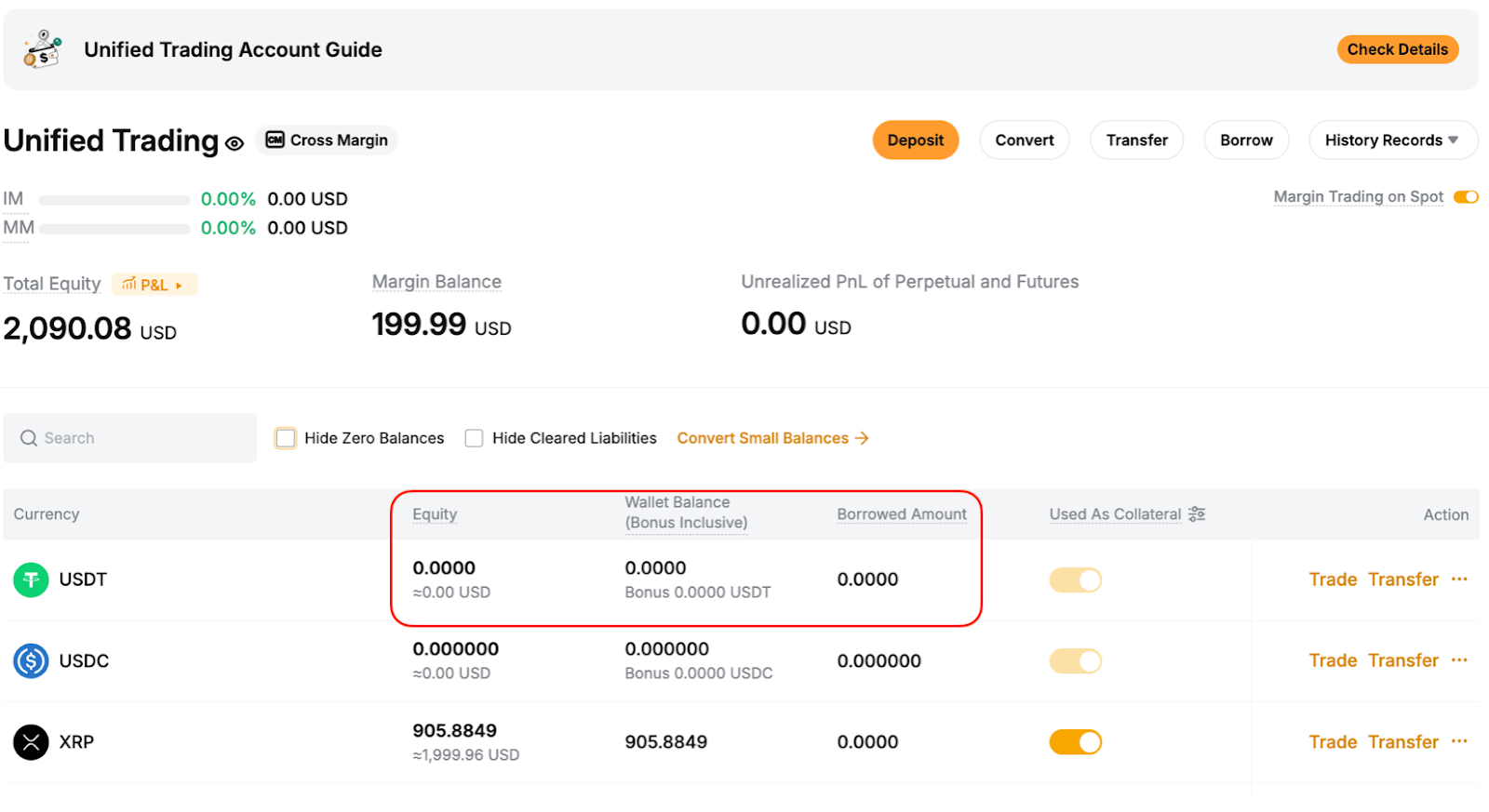
Task: Expand the History Records dropdown
Action: [x=1392, y=140]
